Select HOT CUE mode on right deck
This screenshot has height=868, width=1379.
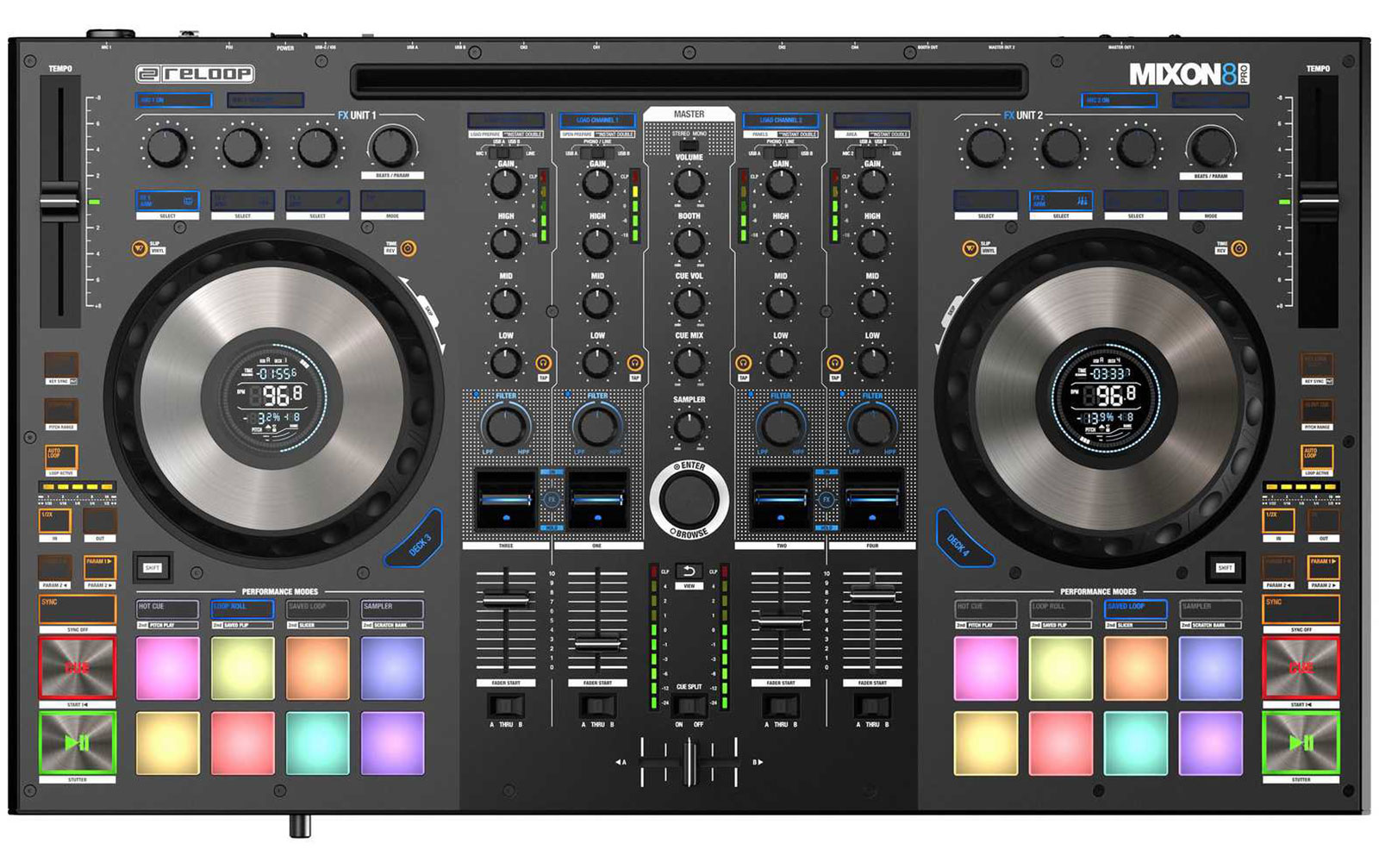(x=986, y=608)
